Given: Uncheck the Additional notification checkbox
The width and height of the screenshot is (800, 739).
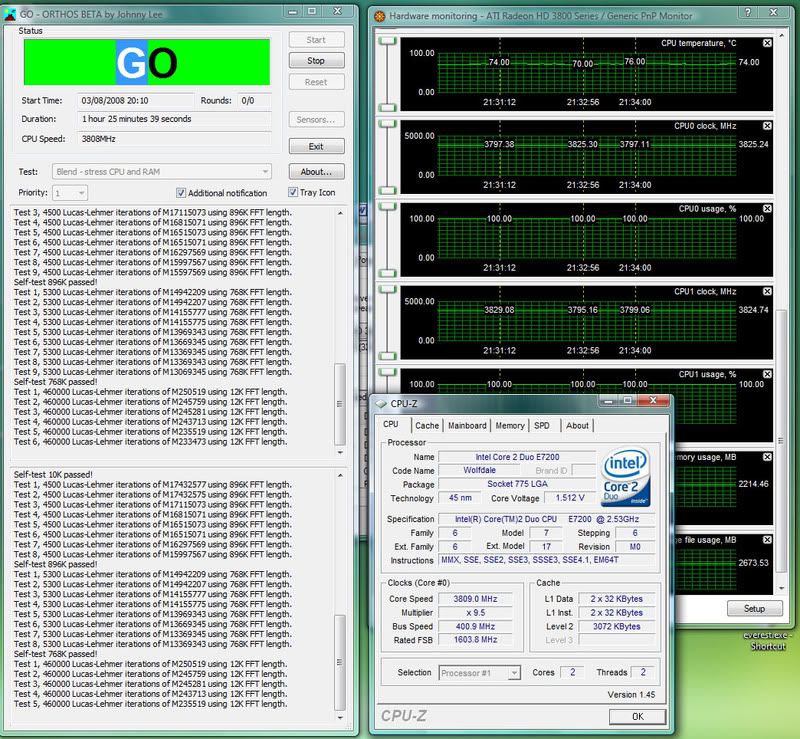Looking at the screenshot, I should [181, 193].
